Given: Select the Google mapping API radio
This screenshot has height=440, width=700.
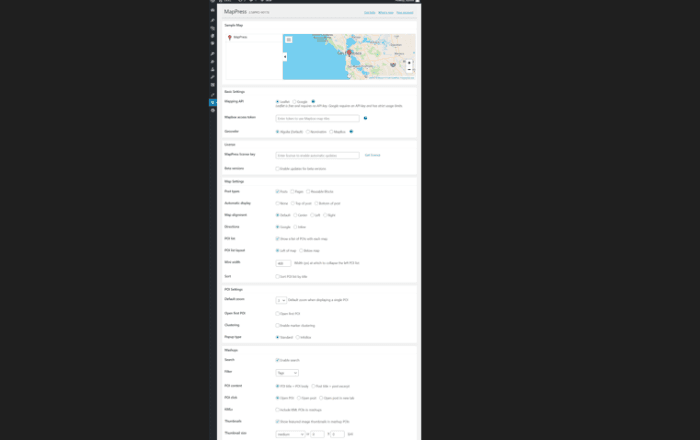Looking at the screenshot, I should [x=294, y=102].
